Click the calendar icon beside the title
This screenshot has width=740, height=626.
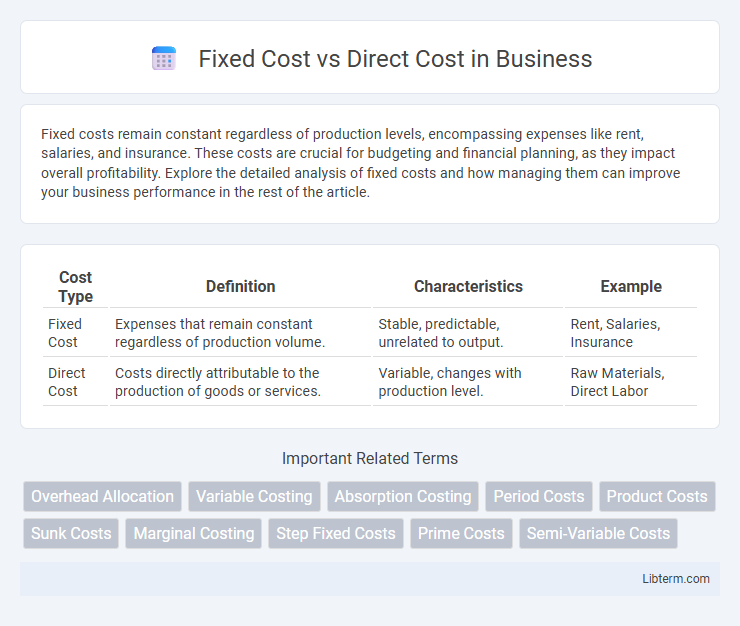164,59
